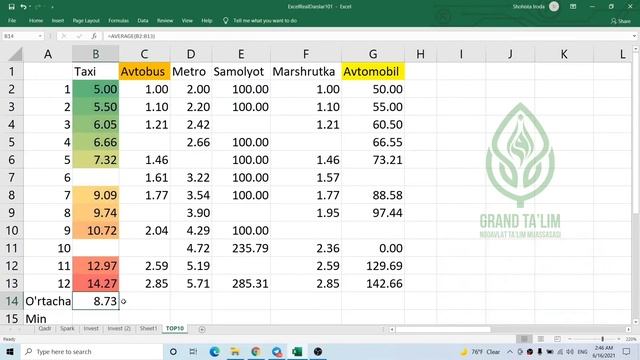Click the user account avatar

pyautogui.click(x=554, y=7)
